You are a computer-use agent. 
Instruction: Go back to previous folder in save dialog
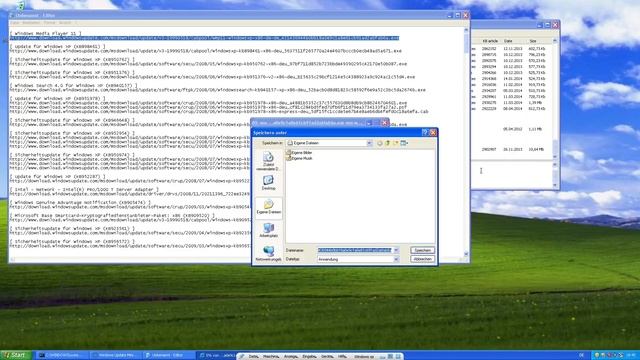380,143
